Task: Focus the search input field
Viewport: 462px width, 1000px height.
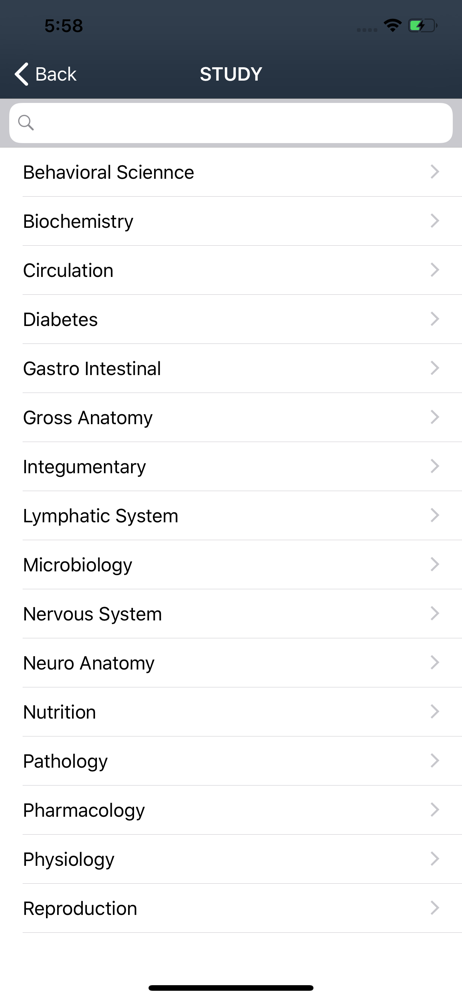Action: point(231,122)
